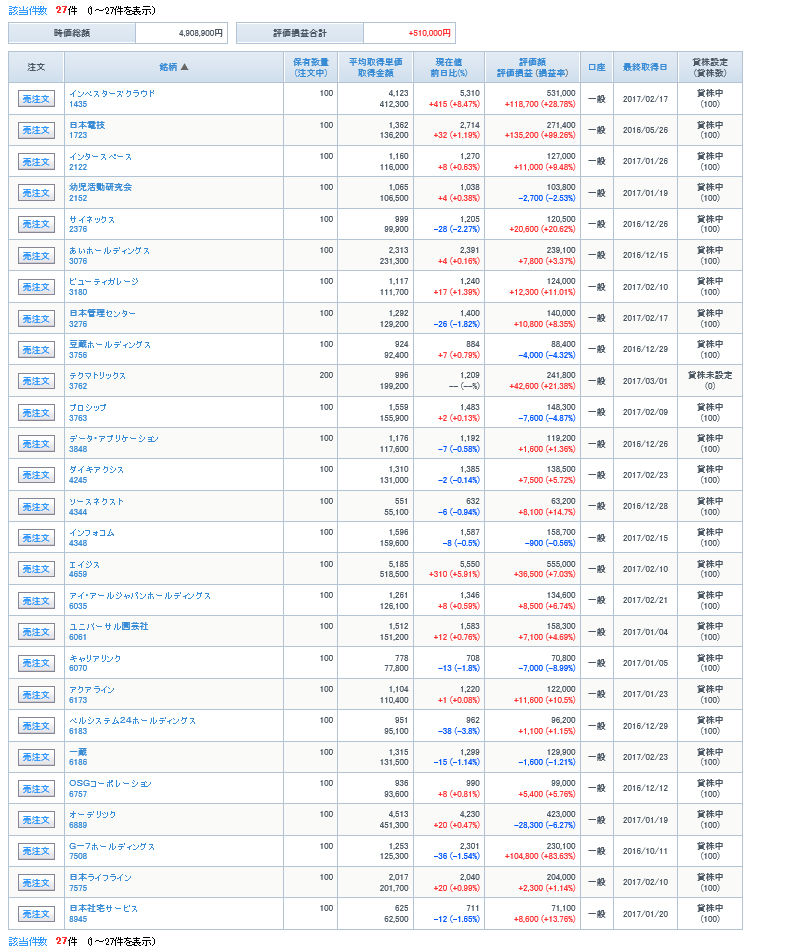Image resolution: width=791 pixels, height=952 pixels.
Task: Open stock link エイジス
Action: click(x=84, y=563)
